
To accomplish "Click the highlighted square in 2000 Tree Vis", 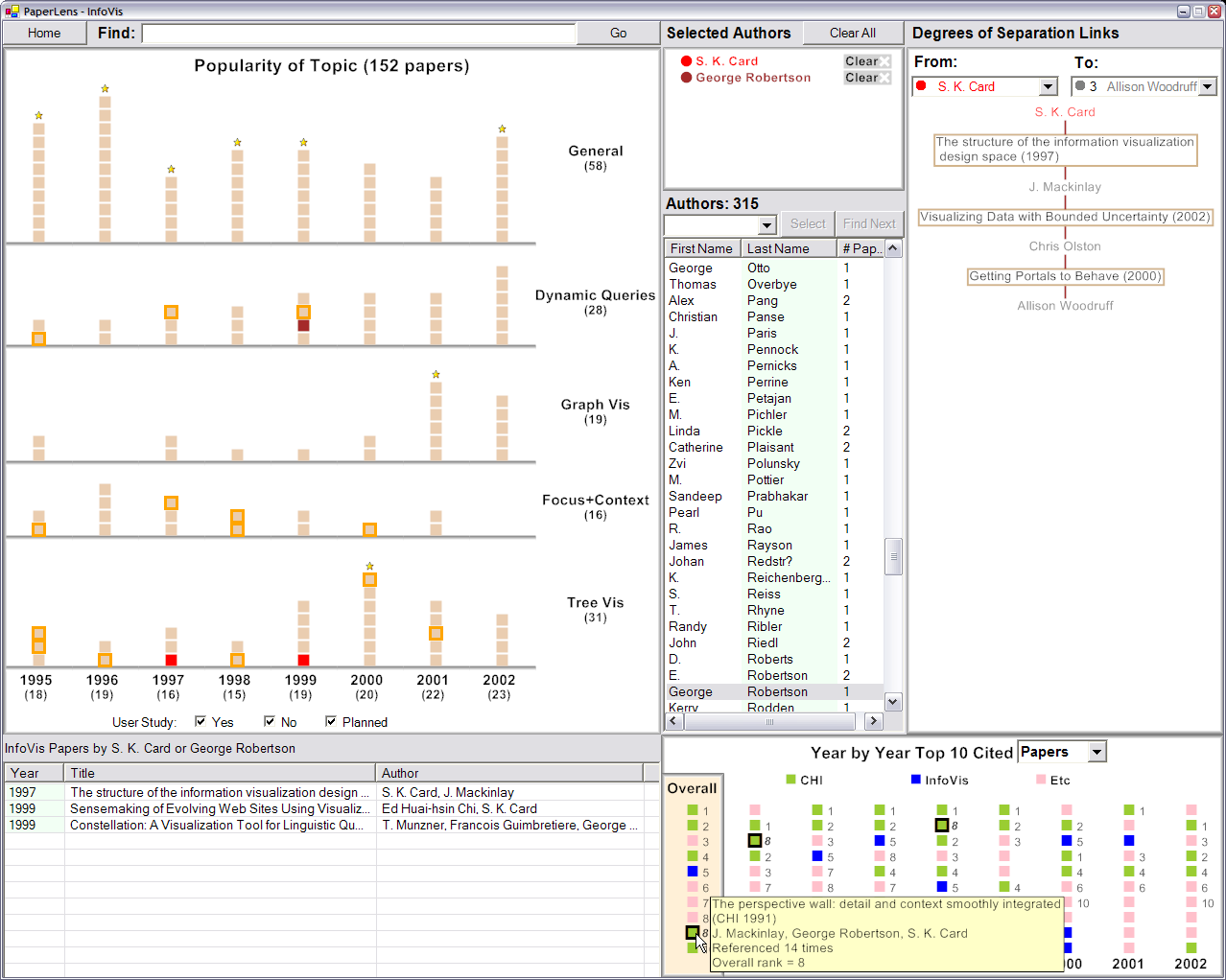I will click(x=369, y=579).
